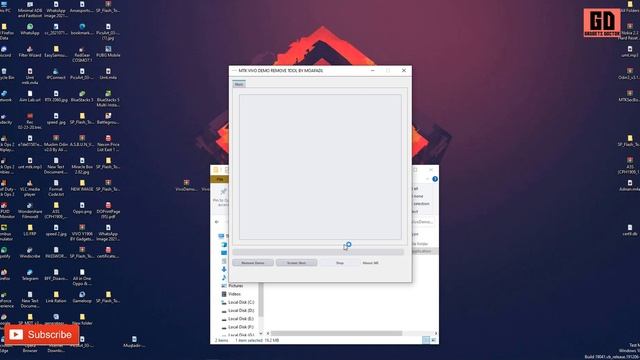Select the Aim Lab.url shortcut
This screenshot has width=640, height=360.
tap(30, 96)
